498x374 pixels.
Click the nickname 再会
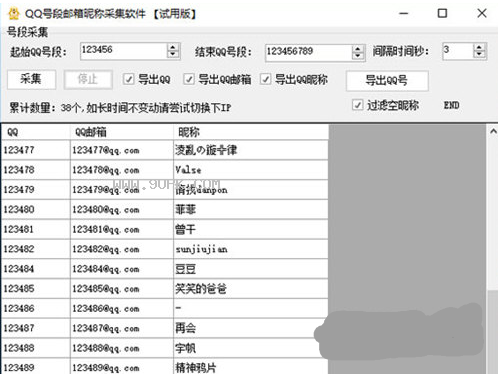click(x=251, y=328)
